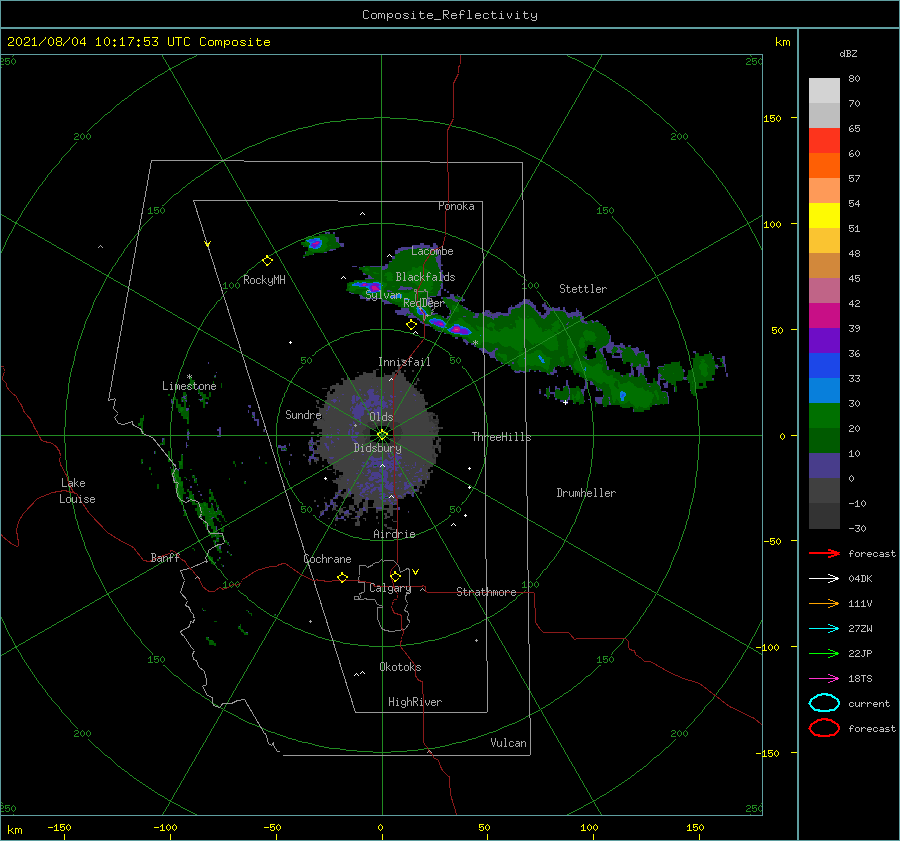Click the Drumheller city label
Viewport: 900px width, 841px height.
click(586, 493)
